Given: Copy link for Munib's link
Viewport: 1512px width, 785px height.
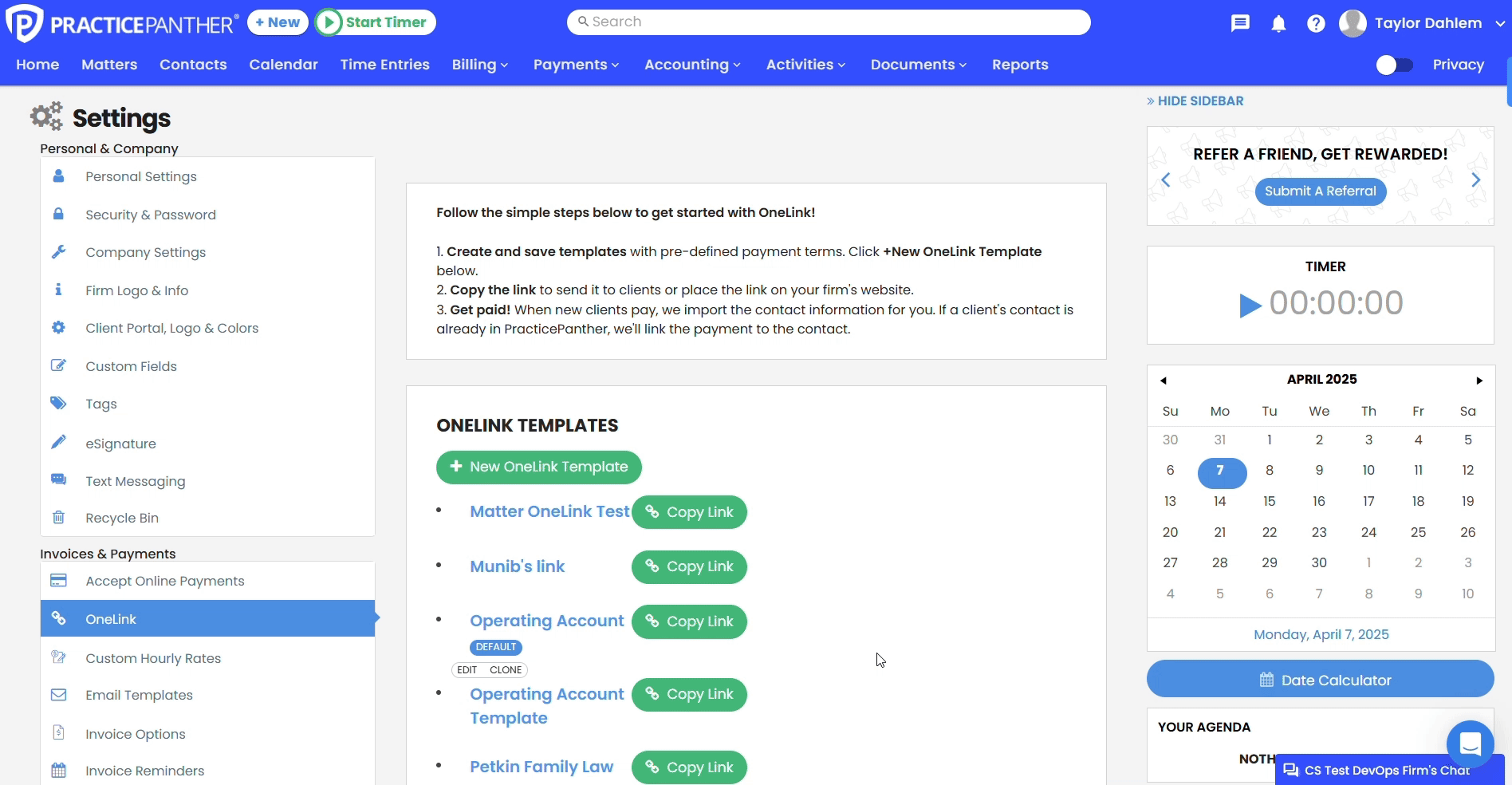Looking at the screenshot, I should click(689, 566).
